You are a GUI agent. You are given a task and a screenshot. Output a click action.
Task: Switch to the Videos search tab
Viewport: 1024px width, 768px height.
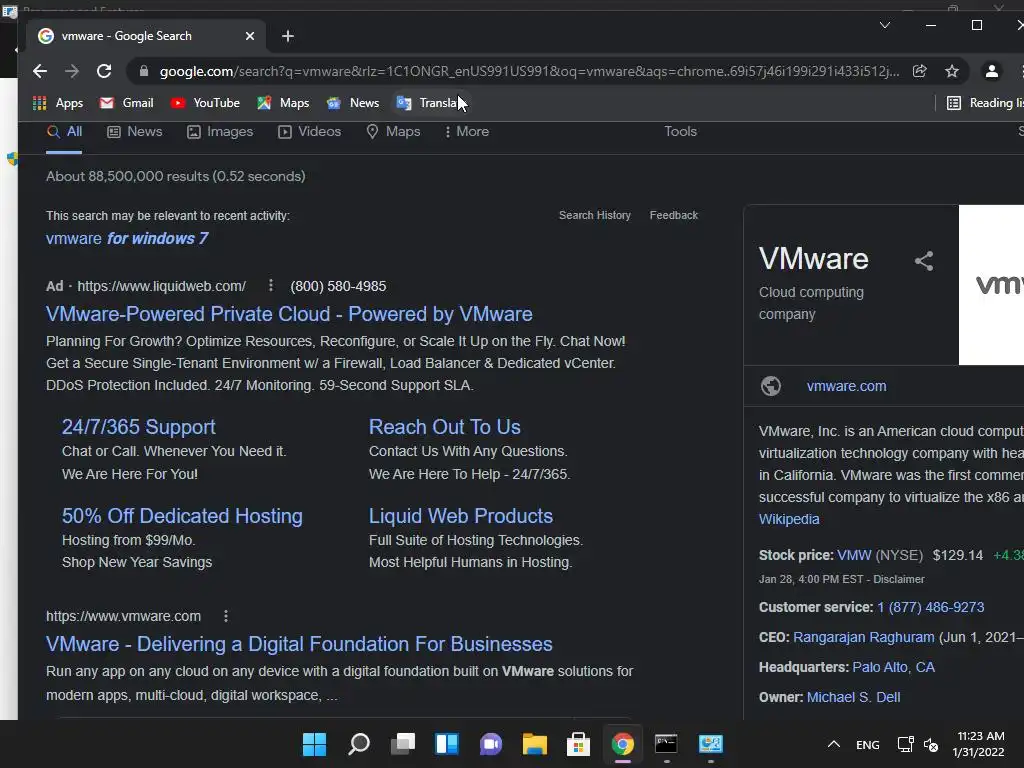coord(310,131)
